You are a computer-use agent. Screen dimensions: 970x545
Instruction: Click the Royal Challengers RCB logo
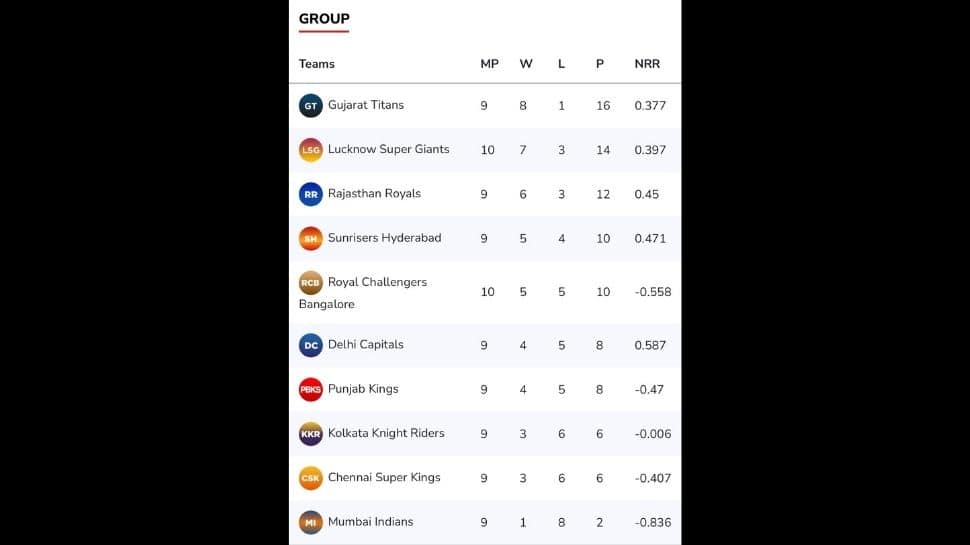coord(311,283)
